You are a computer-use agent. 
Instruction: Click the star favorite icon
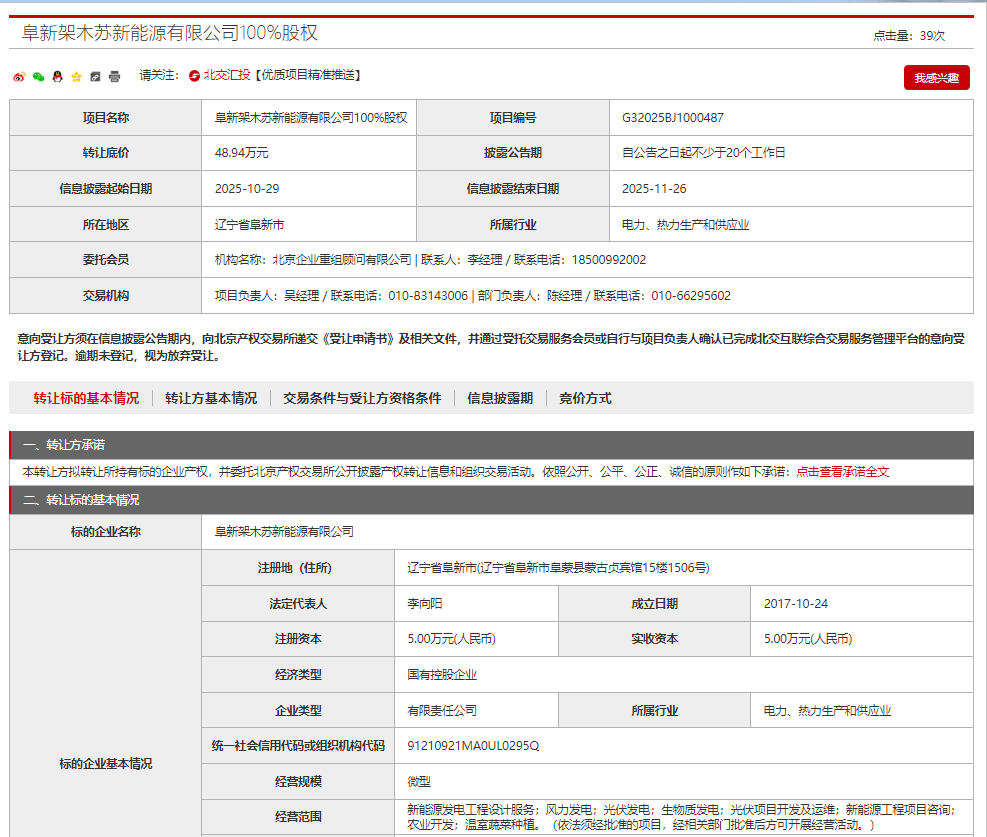tap(75, 76)
